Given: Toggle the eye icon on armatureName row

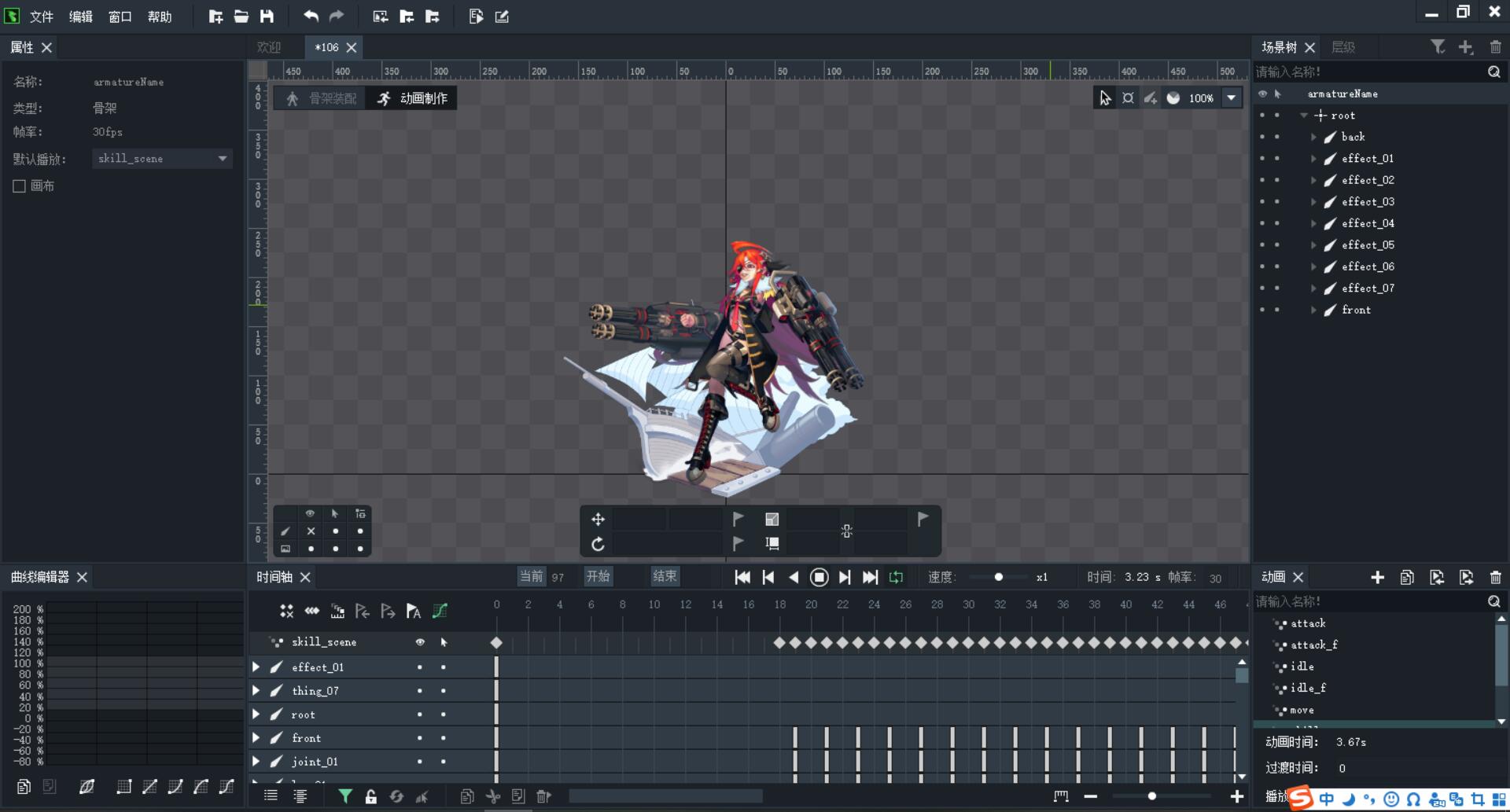Looking at the screenshot, I should (1262, 94).
